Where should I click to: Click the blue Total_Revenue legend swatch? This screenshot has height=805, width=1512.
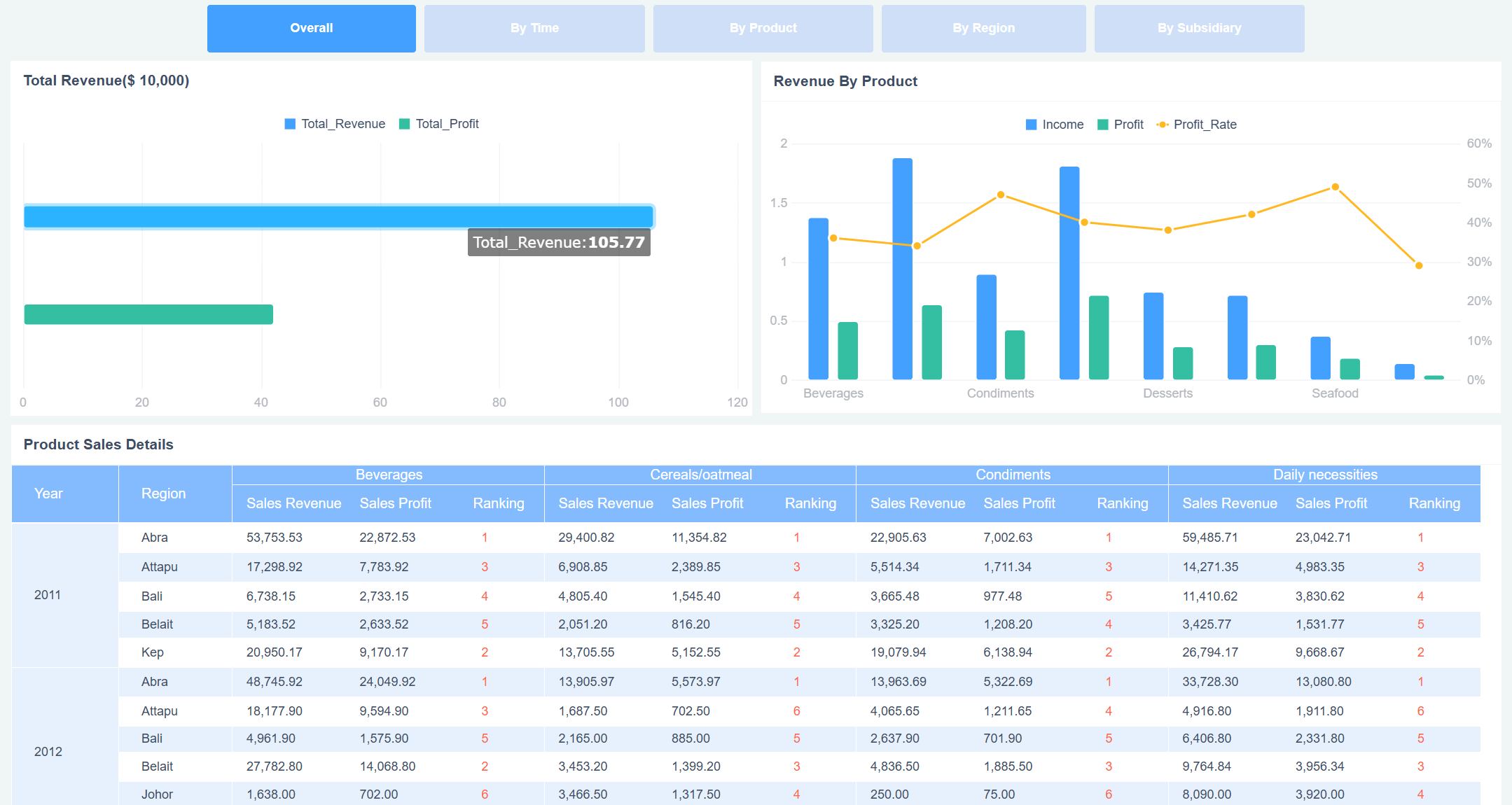(289, 123)
